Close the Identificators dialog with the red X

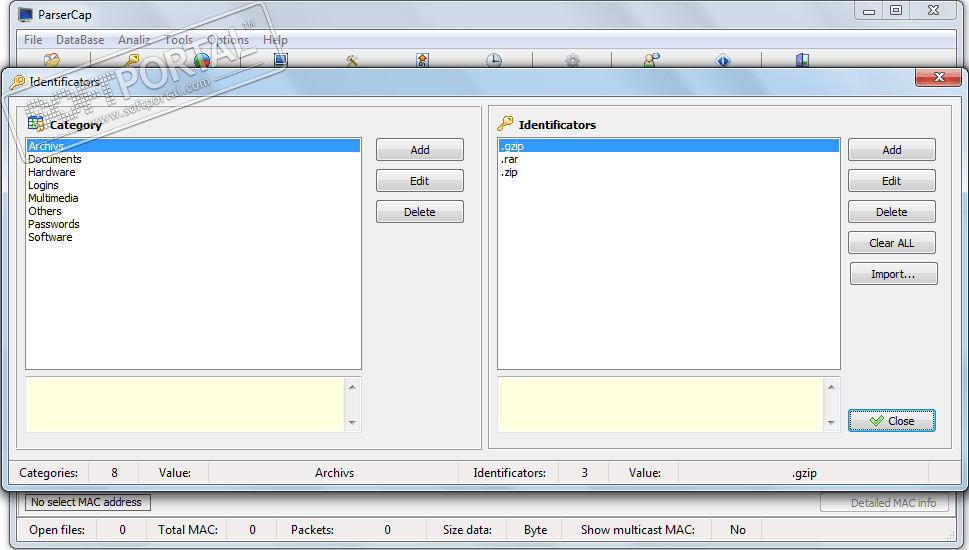click(x=939, y=77)
